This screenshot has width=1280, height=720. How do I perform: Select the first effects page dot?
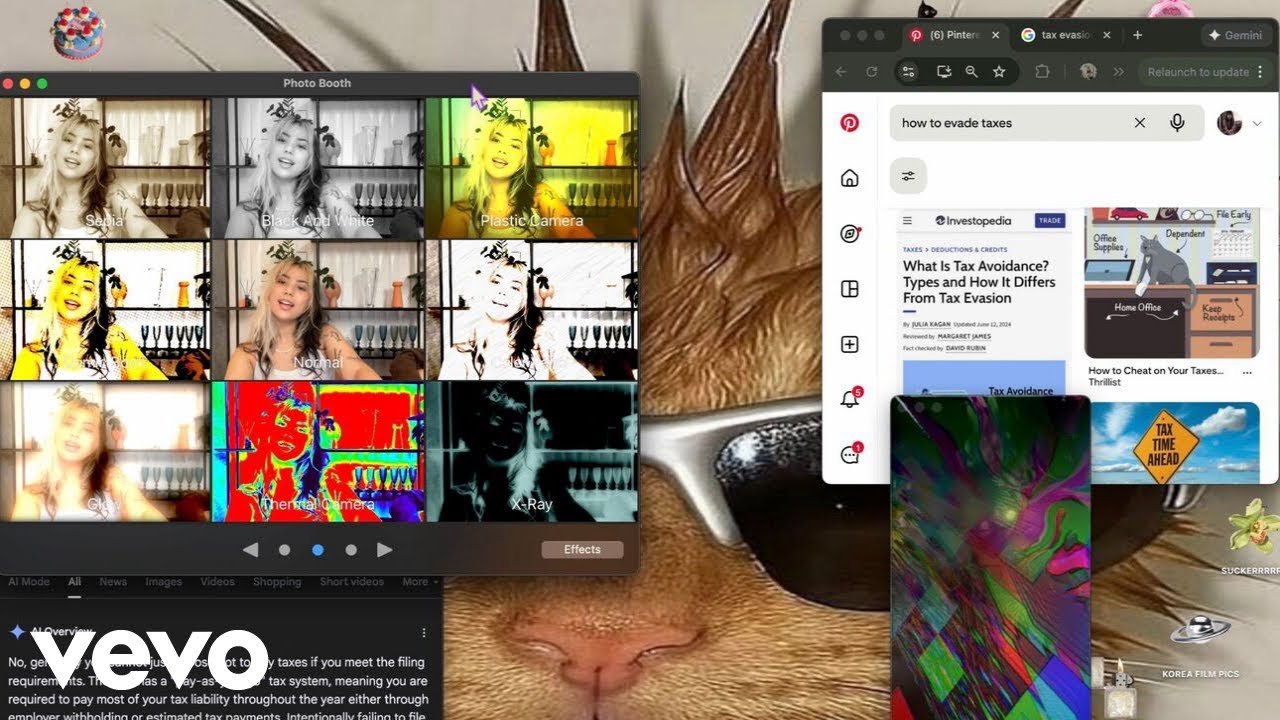[x=284, y=550]
